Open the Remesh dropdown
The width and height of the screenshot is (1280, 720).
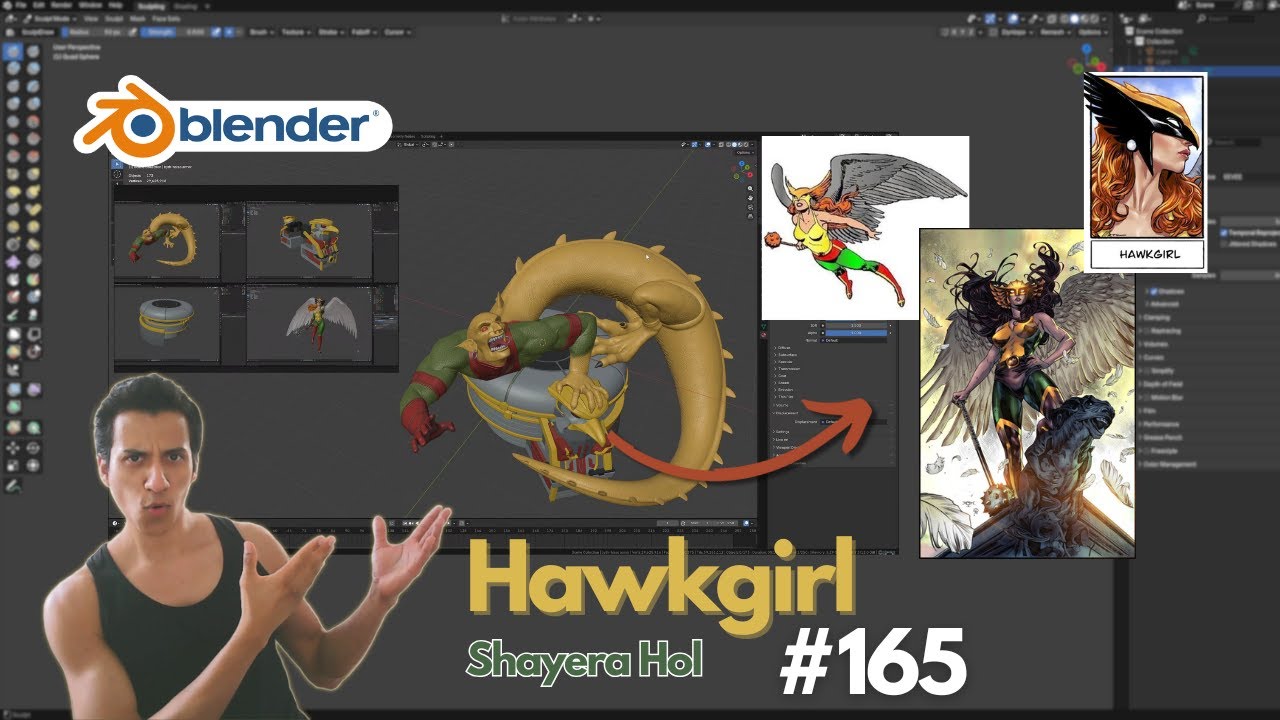click(x=1055, y=32)
